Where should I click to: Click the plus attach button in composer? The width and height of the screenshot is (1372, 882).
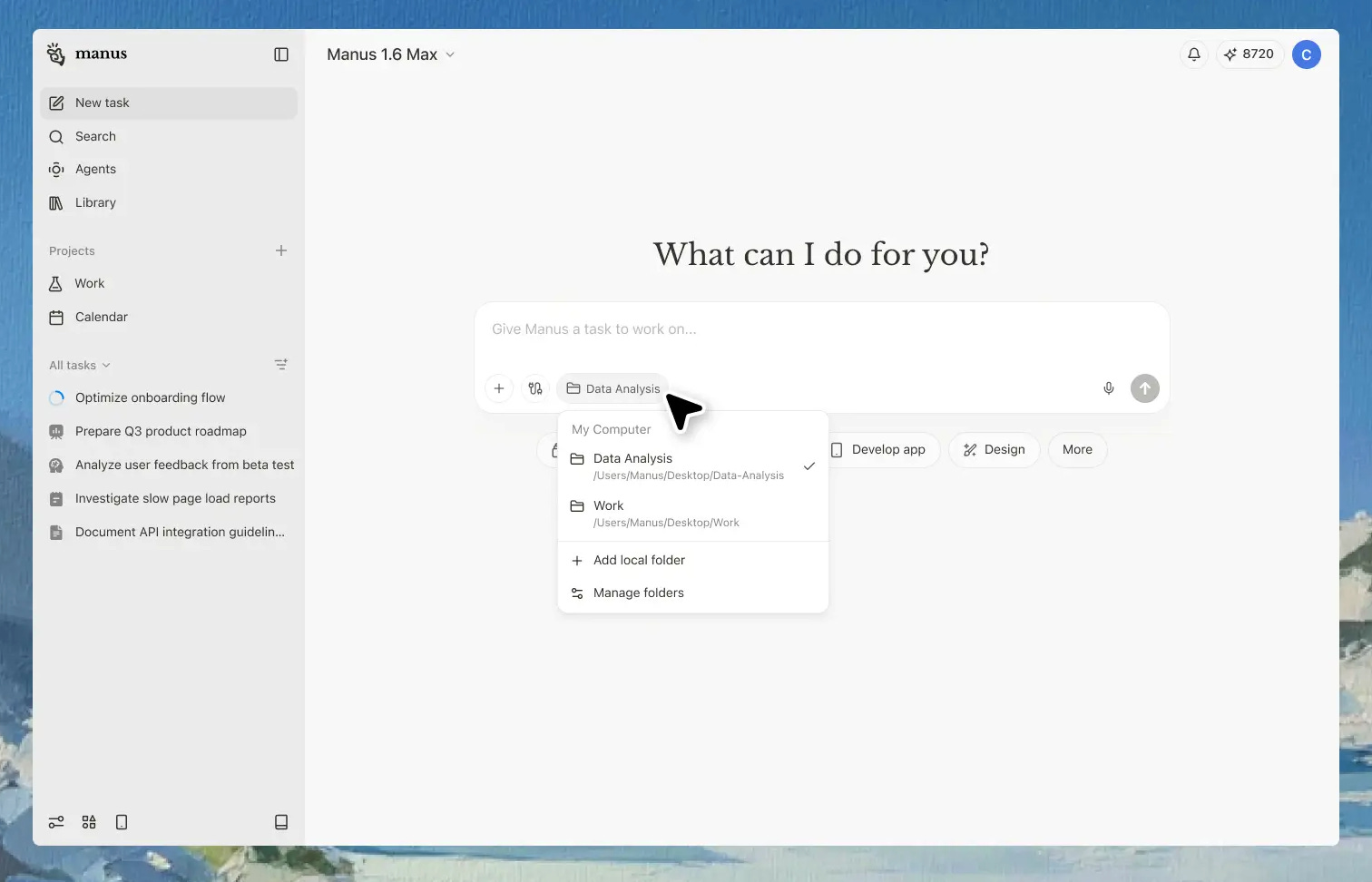pos(499,388)
